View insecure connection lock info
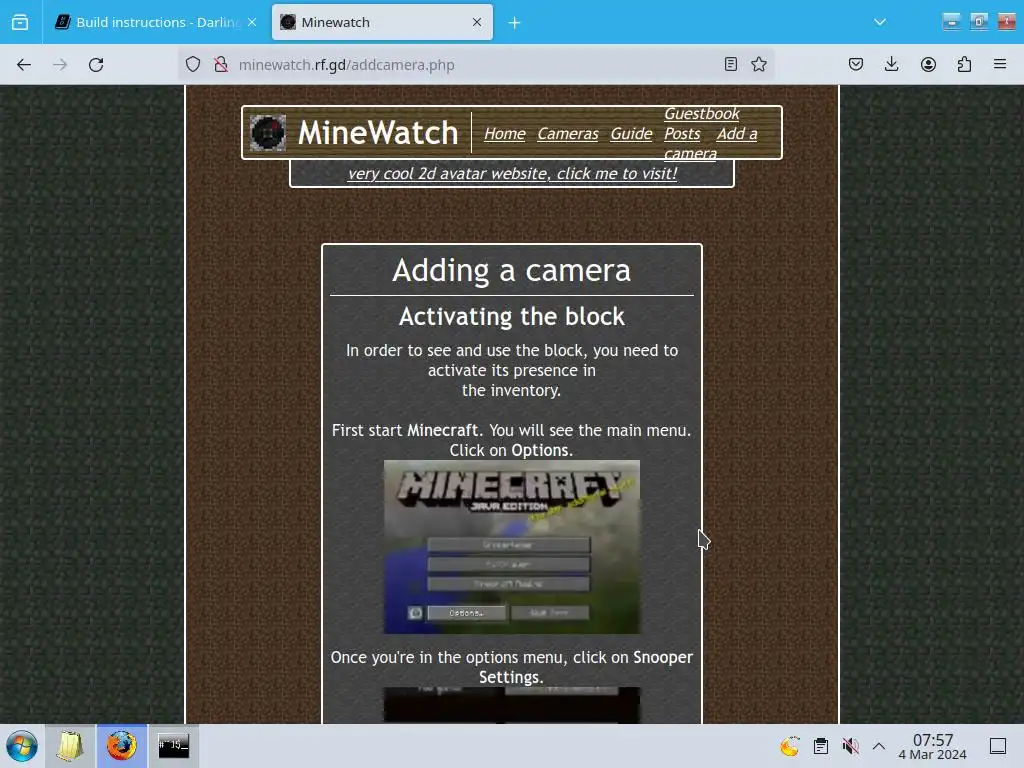Image resolution: width=1024 pixels, height=768 pixels. click(221, 65)
